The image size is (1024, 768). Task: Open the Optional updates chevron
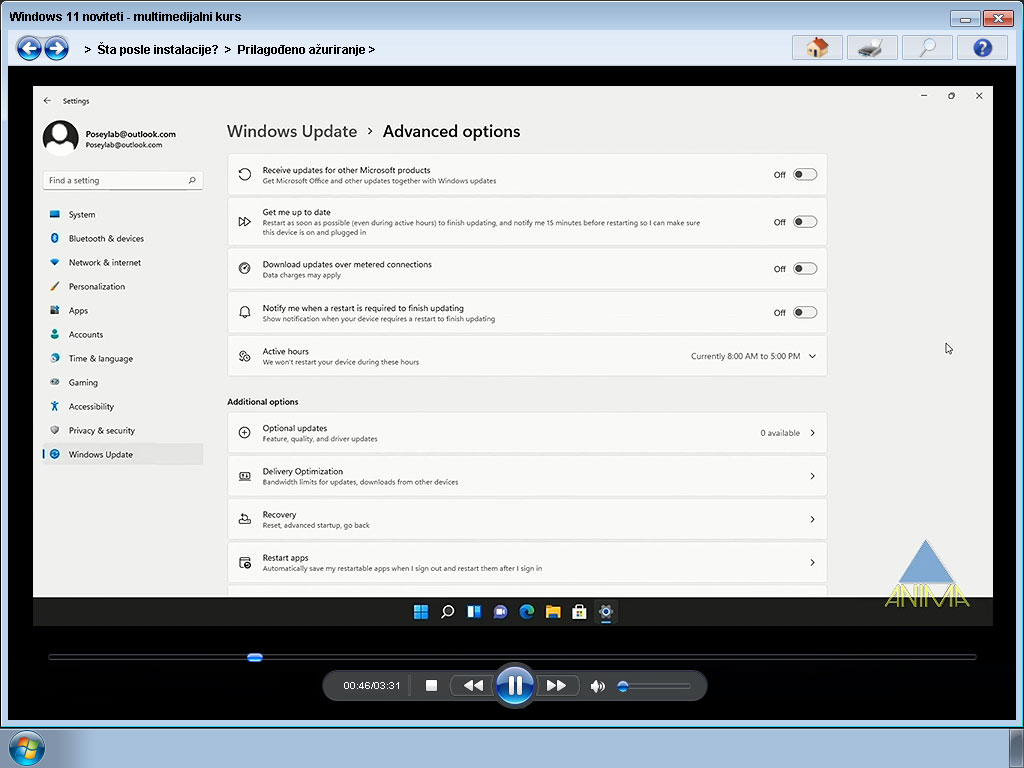pyautogui.click(x=812, y=433)
